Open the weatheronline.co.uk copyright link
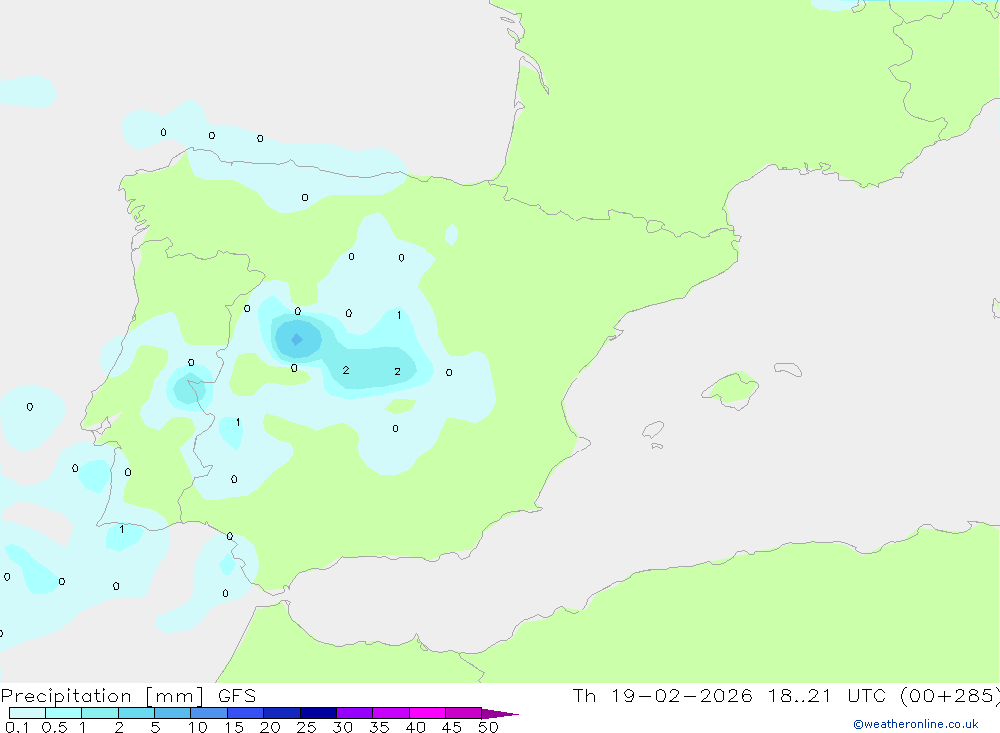Viewport: 1000px width, 733px height. pyautogui.click(x=915, y=724)
